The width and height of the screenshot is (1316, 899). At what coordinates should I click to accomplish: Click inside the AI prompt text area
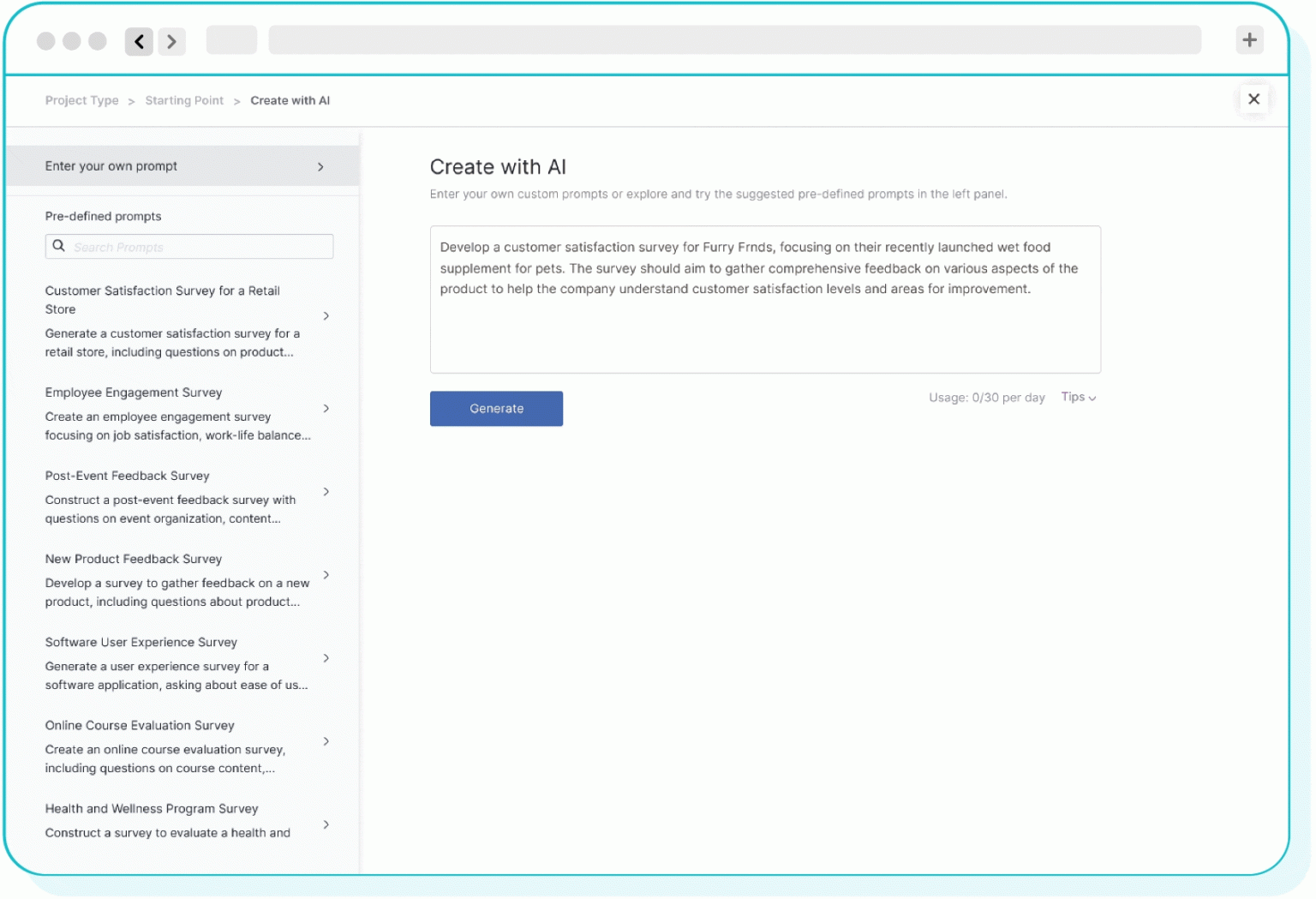(x=764, y=330)
